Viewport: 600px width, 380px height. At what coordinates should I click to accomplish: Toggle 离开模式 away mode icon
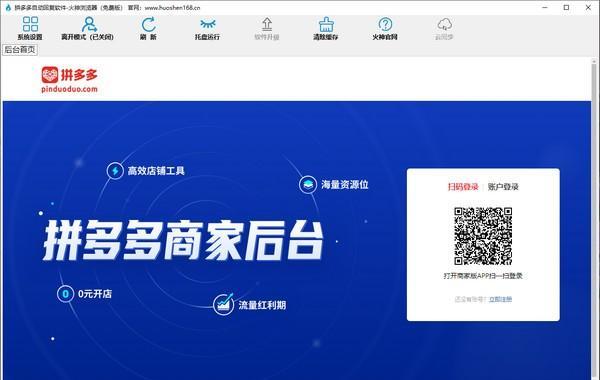[x=89, y=24]
